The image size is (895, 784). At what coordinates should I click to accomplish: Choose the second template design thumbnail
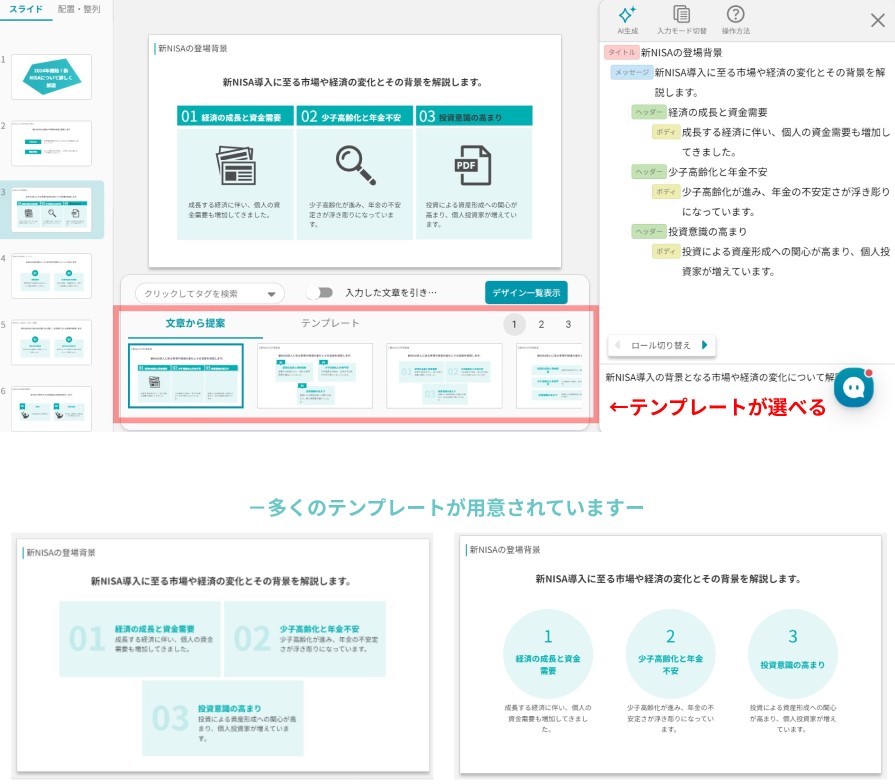(x=315, y=376)
